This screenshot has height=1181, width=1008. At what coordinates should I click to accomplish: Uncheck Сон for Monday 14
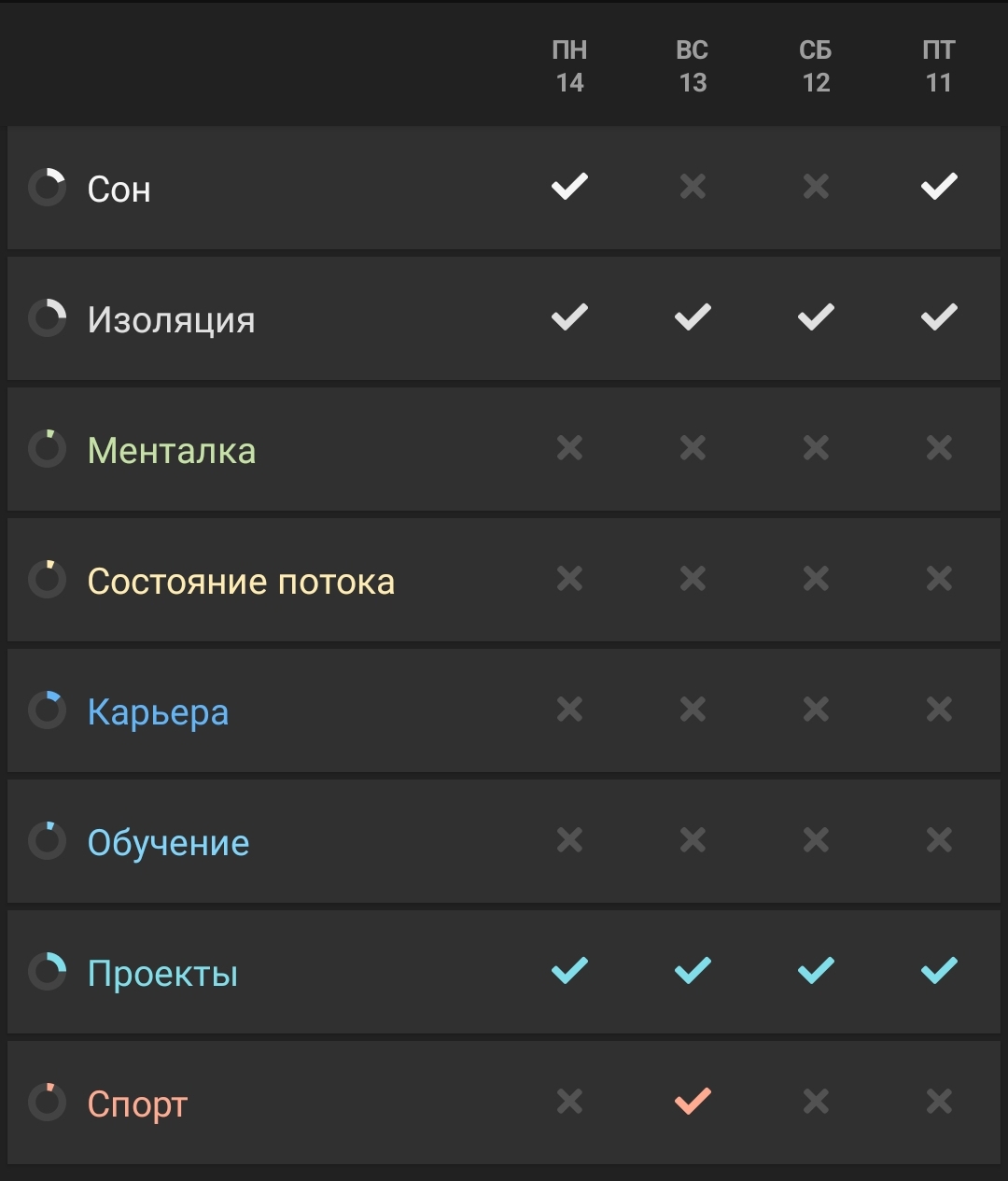point(569,187)
